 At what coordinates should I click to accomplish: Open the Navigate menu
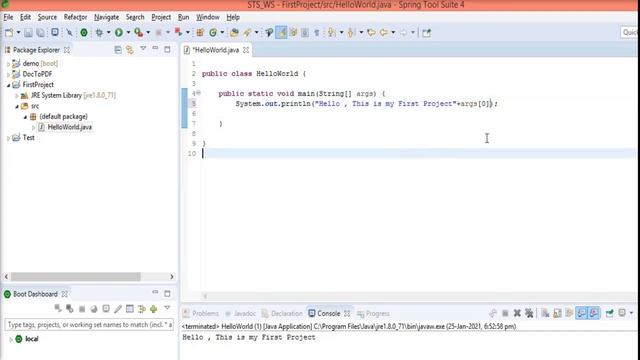coord(107,17)
